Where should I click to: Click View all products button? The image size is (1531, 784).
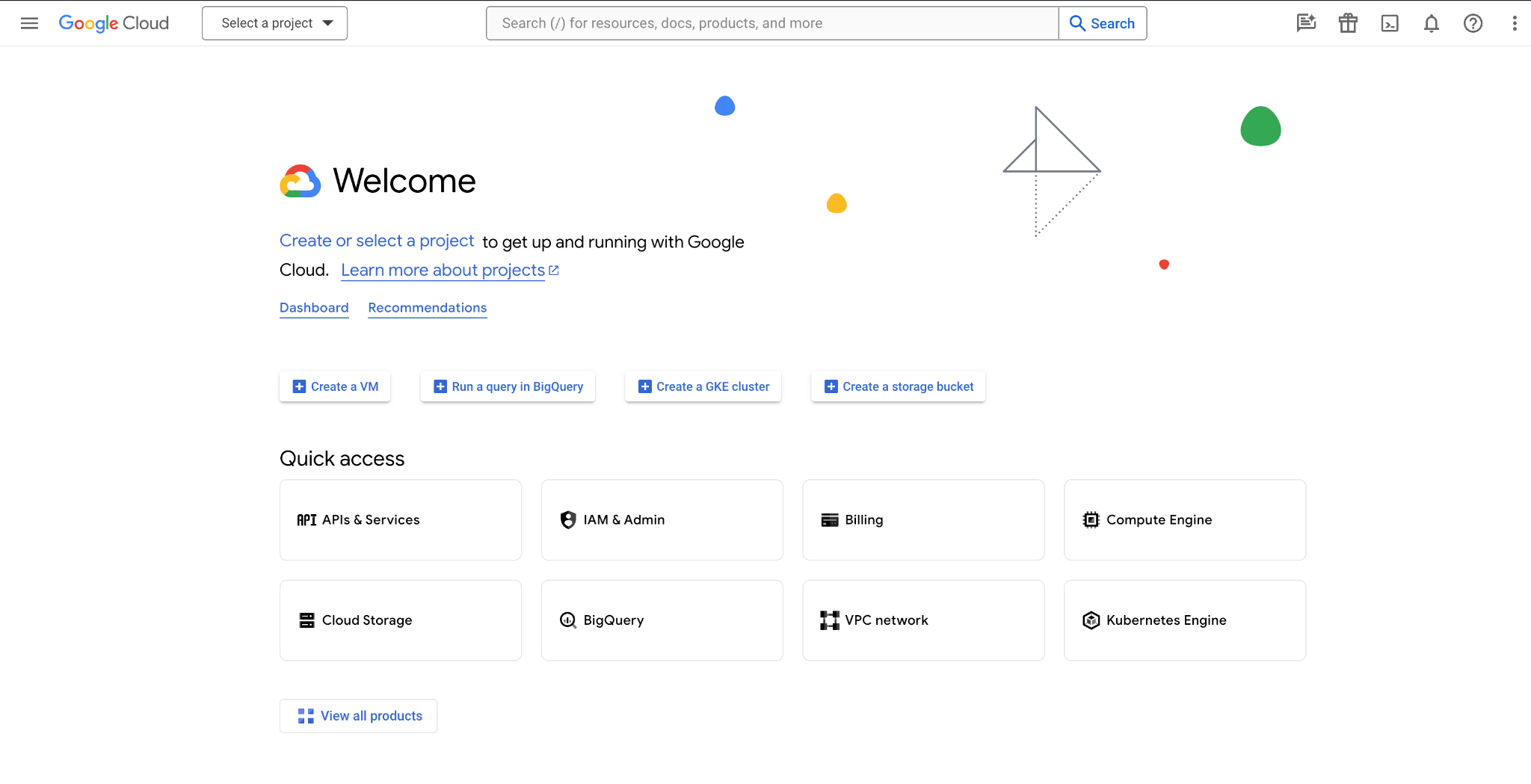[x=359, y=716]
